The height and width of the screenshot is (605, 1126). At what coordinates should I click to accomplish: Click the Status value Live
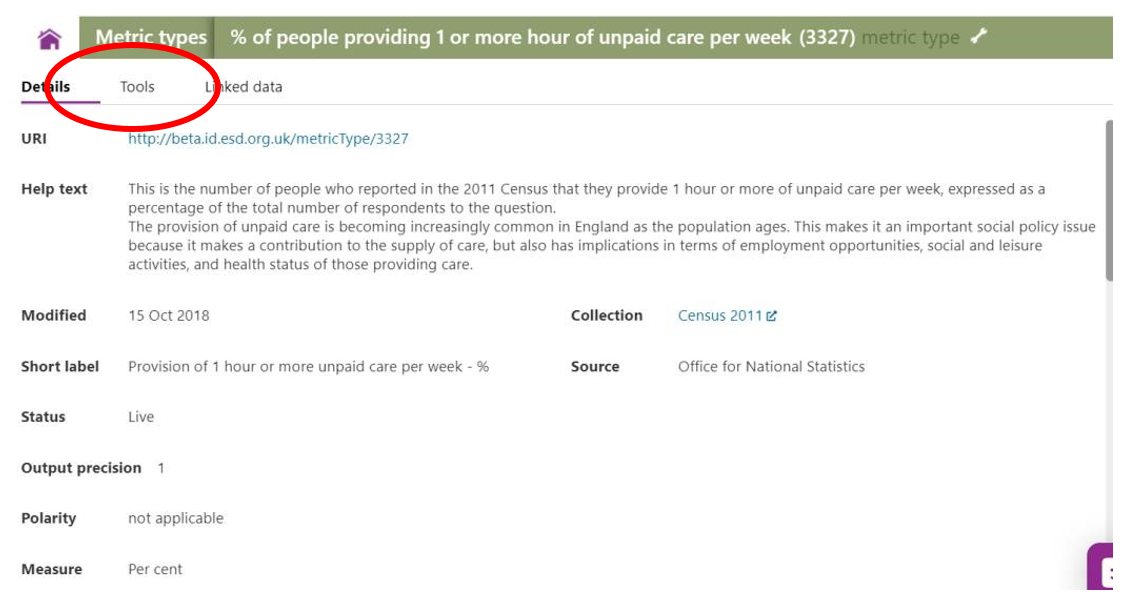tap(141, 417)
